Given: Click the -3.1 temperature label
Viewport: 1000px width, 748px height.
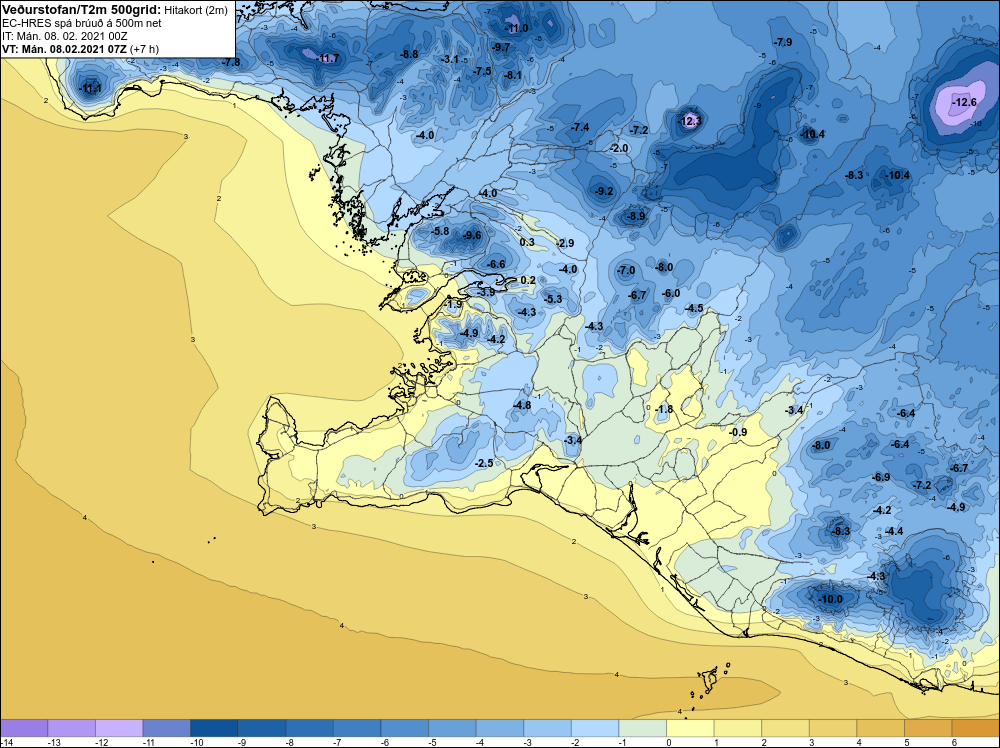Looking at the screenshot, I should click(450, 59).
